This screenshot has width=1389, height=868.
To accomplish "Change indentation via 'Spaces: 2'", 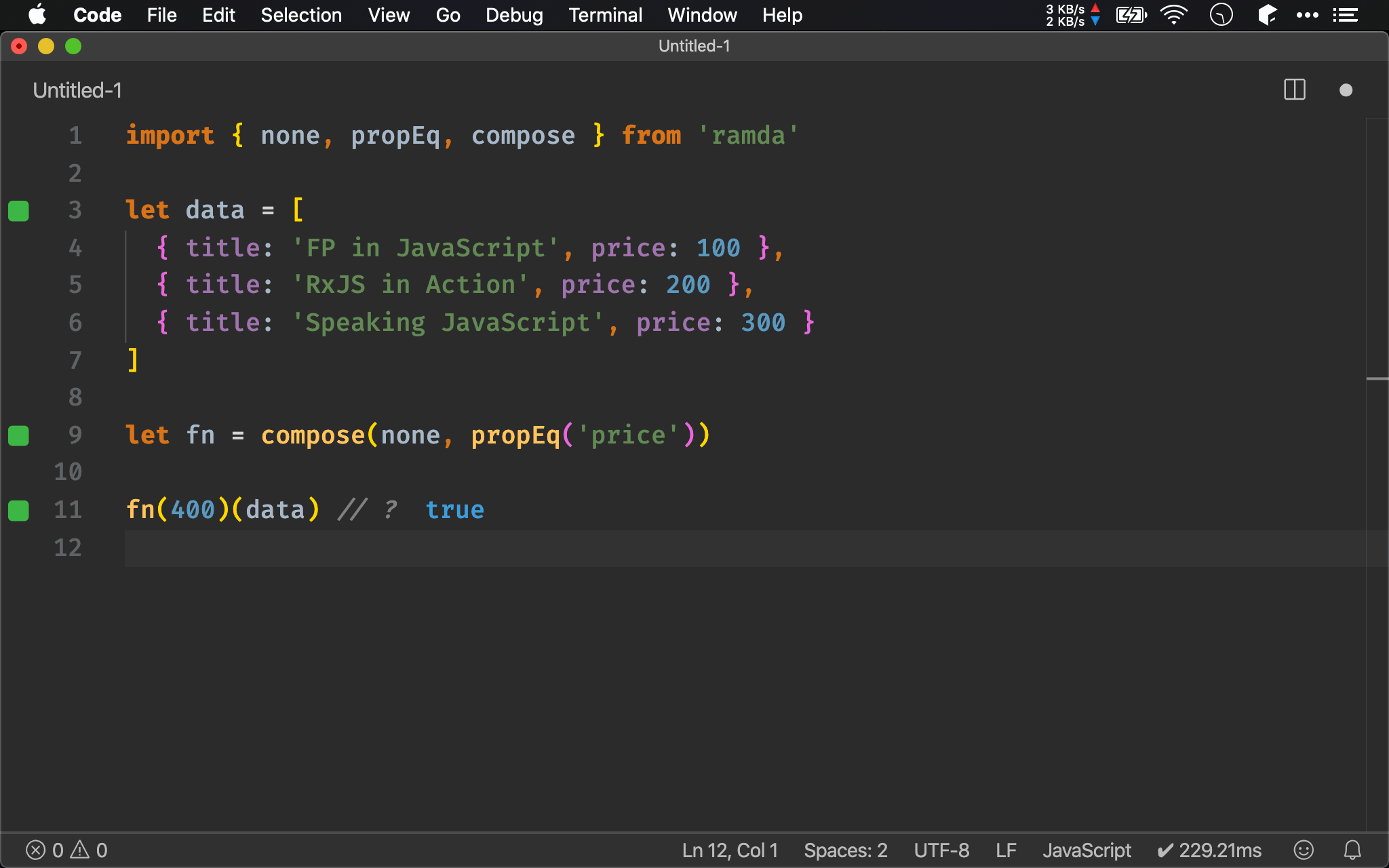I will 846,850.
